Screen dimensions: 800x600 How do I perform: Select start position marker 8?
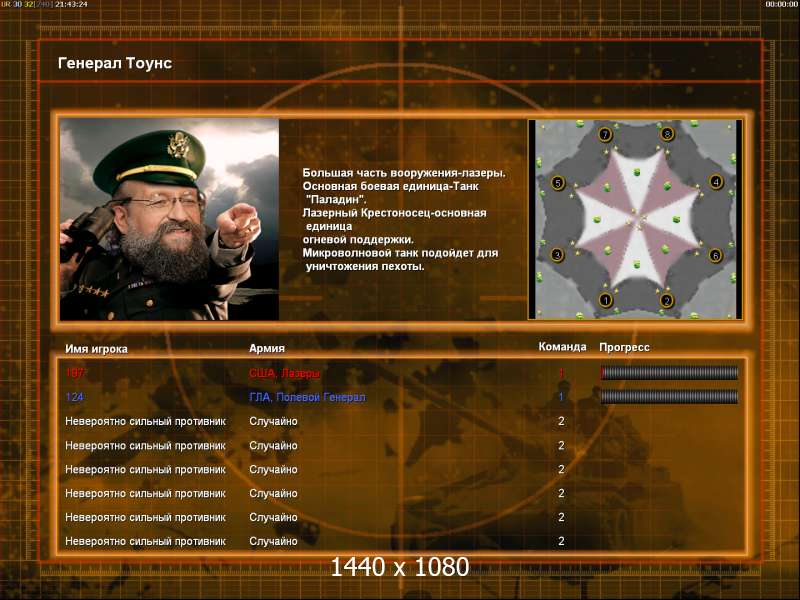click(667, 134)
